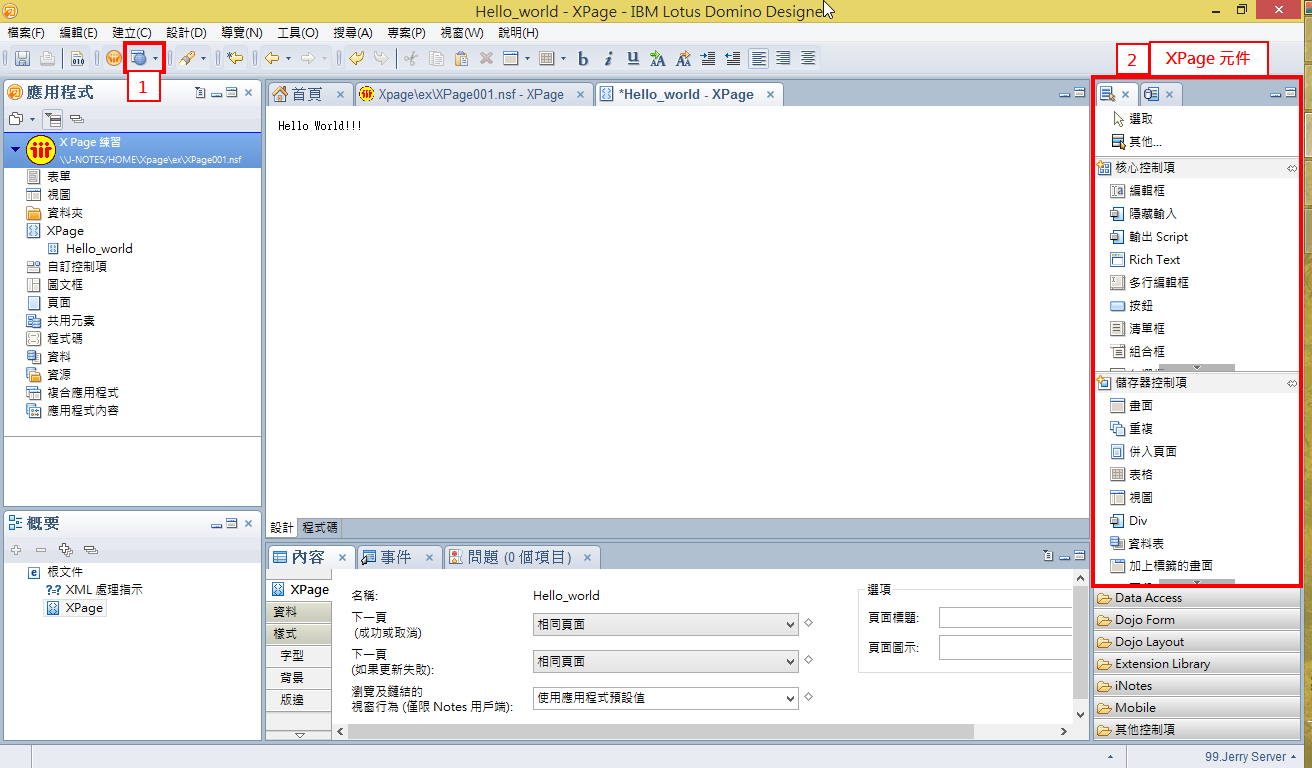This screenshot has height=768, width=1312.
Task: Switch to the 程式碼 source tab
Action: 320,527
